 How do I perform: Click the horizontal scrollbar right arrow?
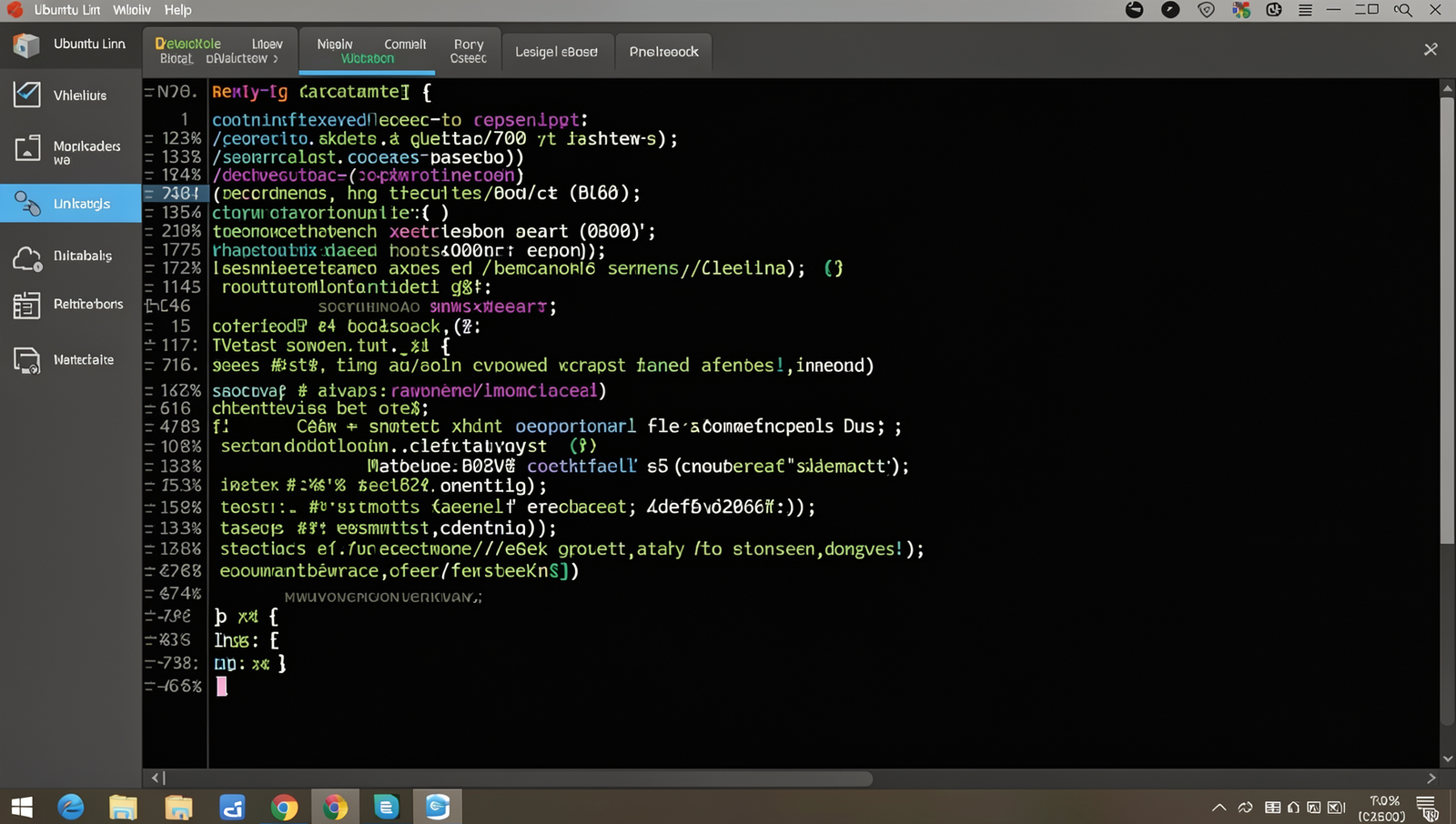click(1431, 779)
